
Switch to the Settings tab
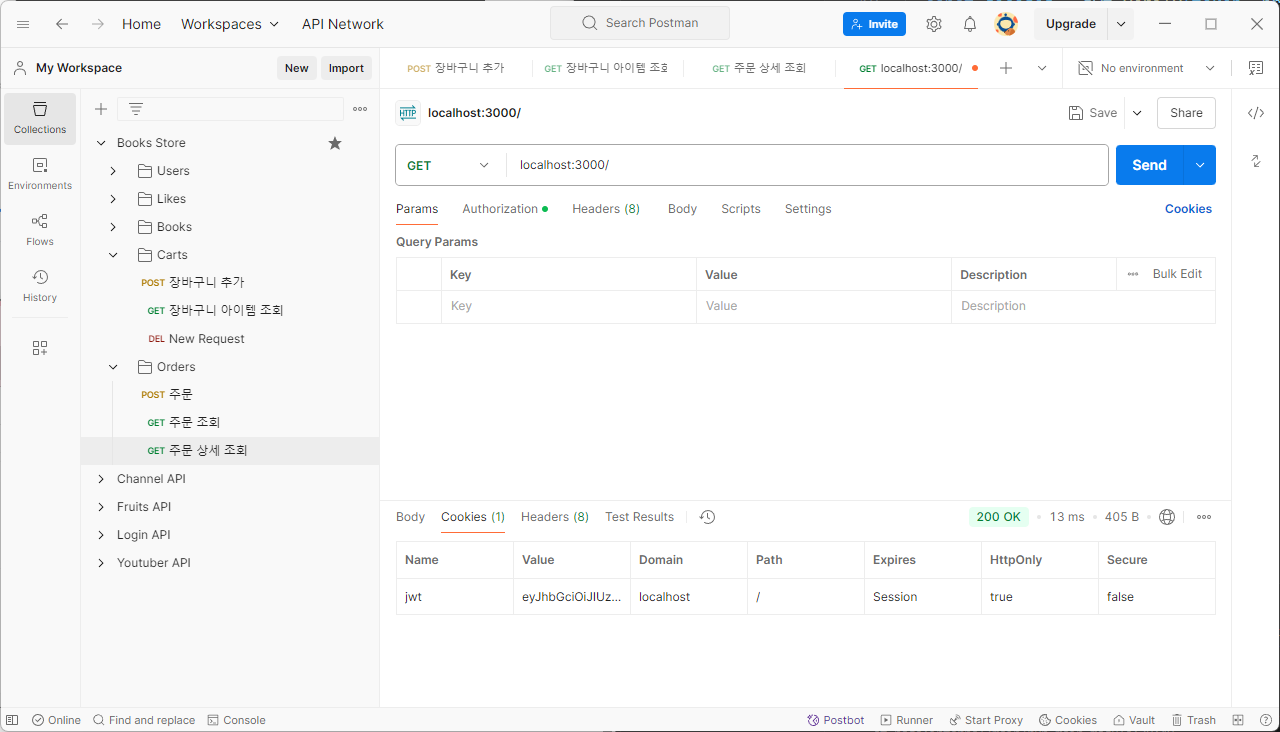808,209
